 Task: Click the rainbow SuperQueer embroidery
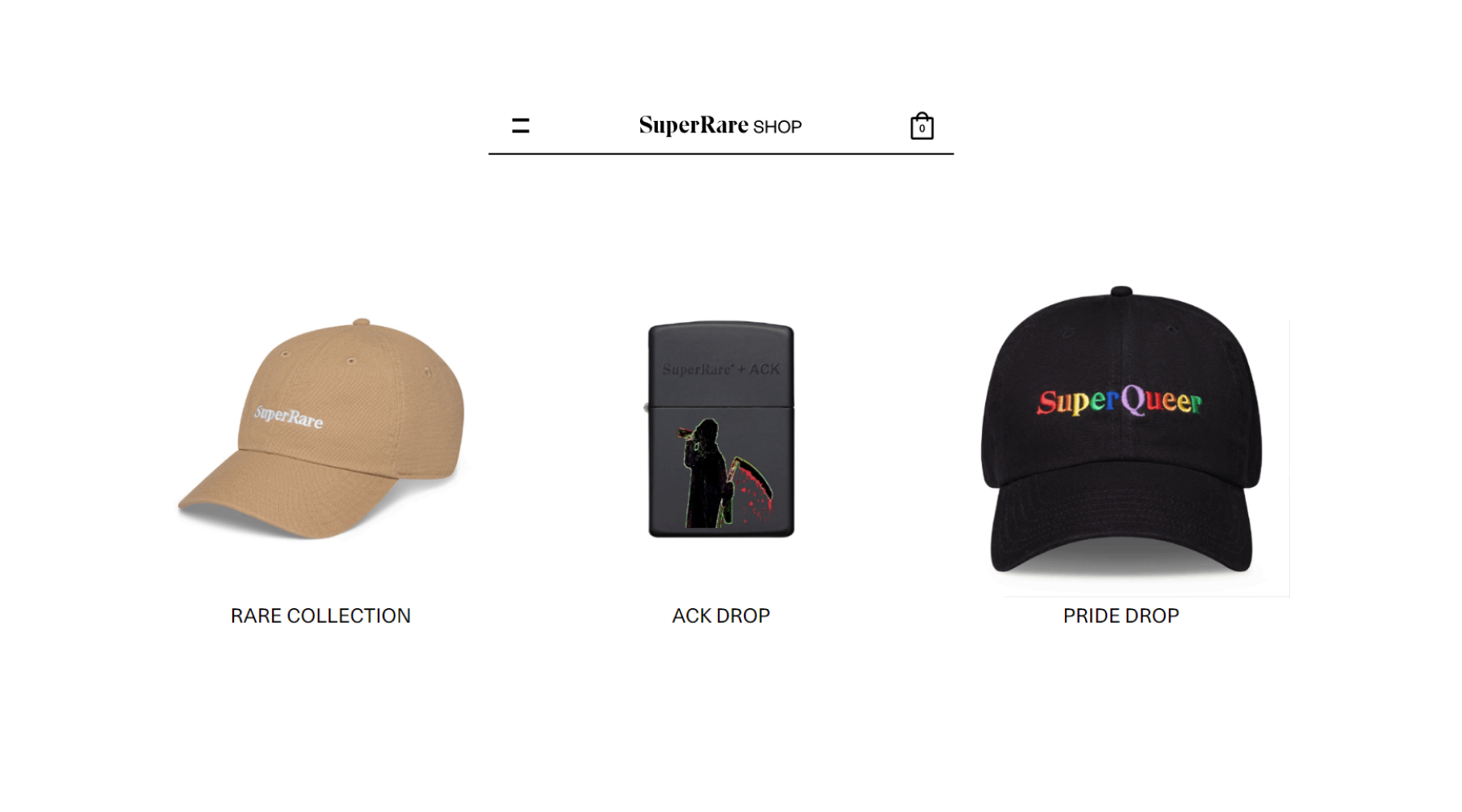1119,400
